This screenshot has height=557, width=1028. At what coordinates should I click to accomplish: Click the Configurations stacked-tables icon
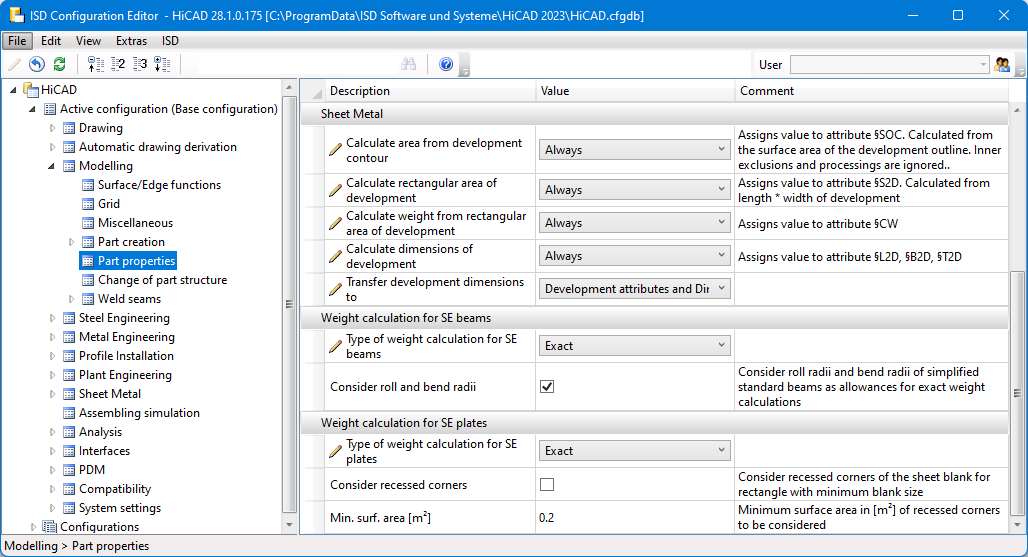pos(49,526)
